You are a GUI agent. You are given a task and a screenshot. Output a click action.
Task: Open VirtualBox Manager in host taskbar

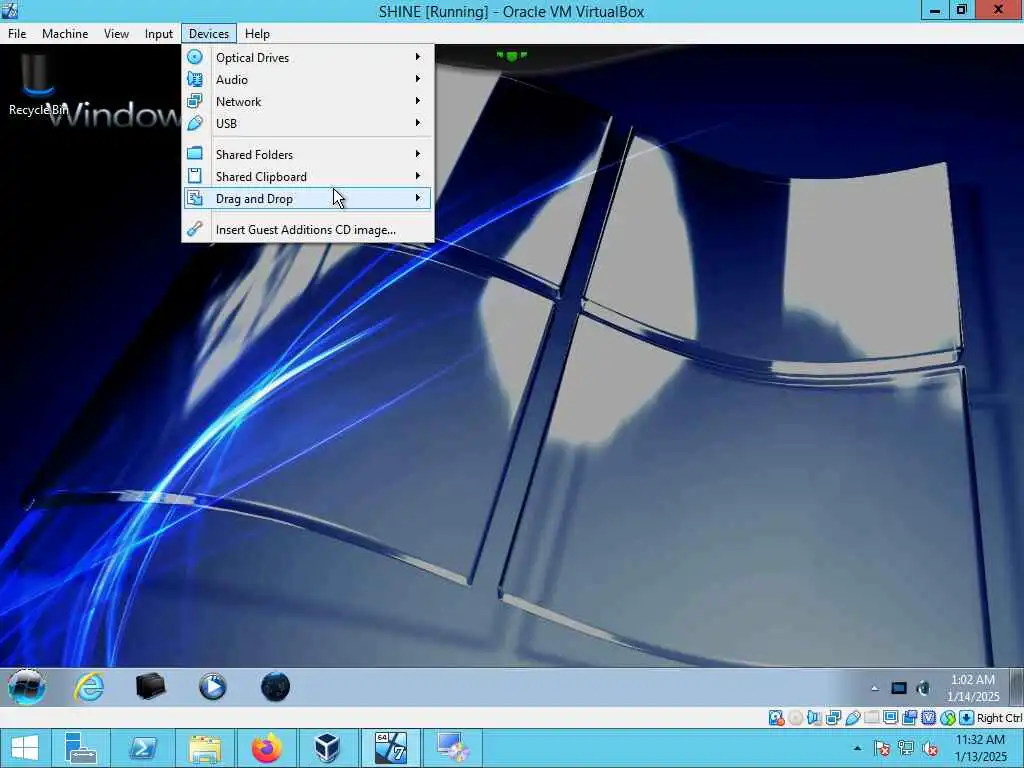coord(327,748)
